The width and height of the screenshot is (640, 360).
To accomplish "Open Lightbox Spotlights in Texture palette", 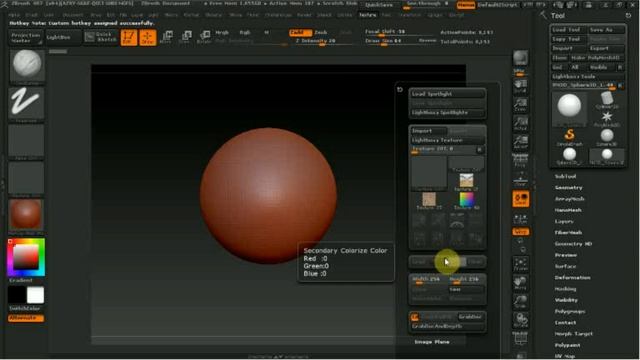I will click(x=447, y=112).
